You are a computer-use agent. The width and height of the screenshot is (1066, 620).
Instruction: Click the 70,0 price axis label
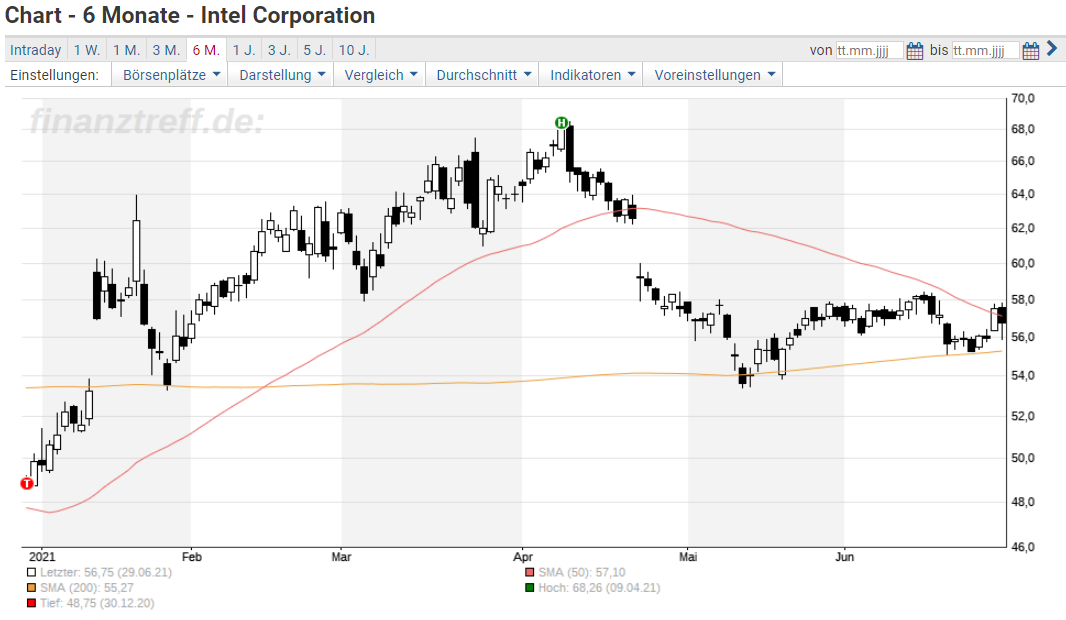click(1022, 99)
